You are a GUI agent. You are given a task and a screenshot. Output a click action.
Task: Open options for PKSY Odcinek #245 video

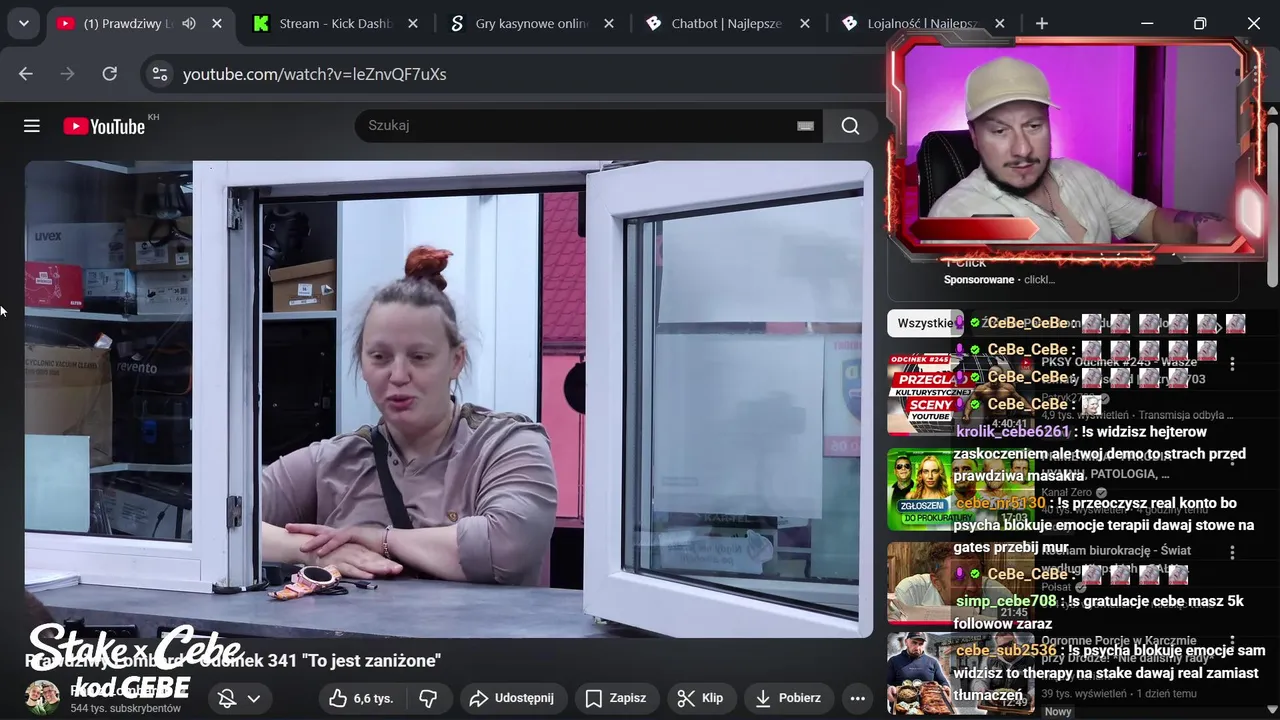[x=1233, y=364]
